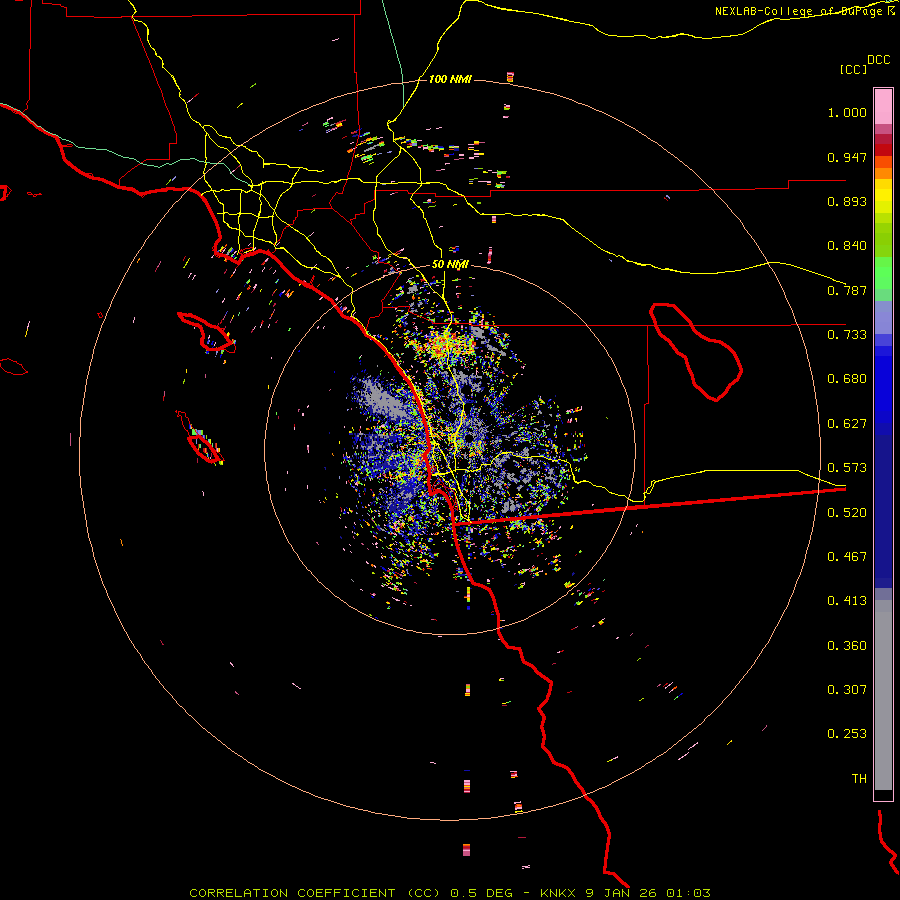Click the 0.733 legend value

coord(847,335)
